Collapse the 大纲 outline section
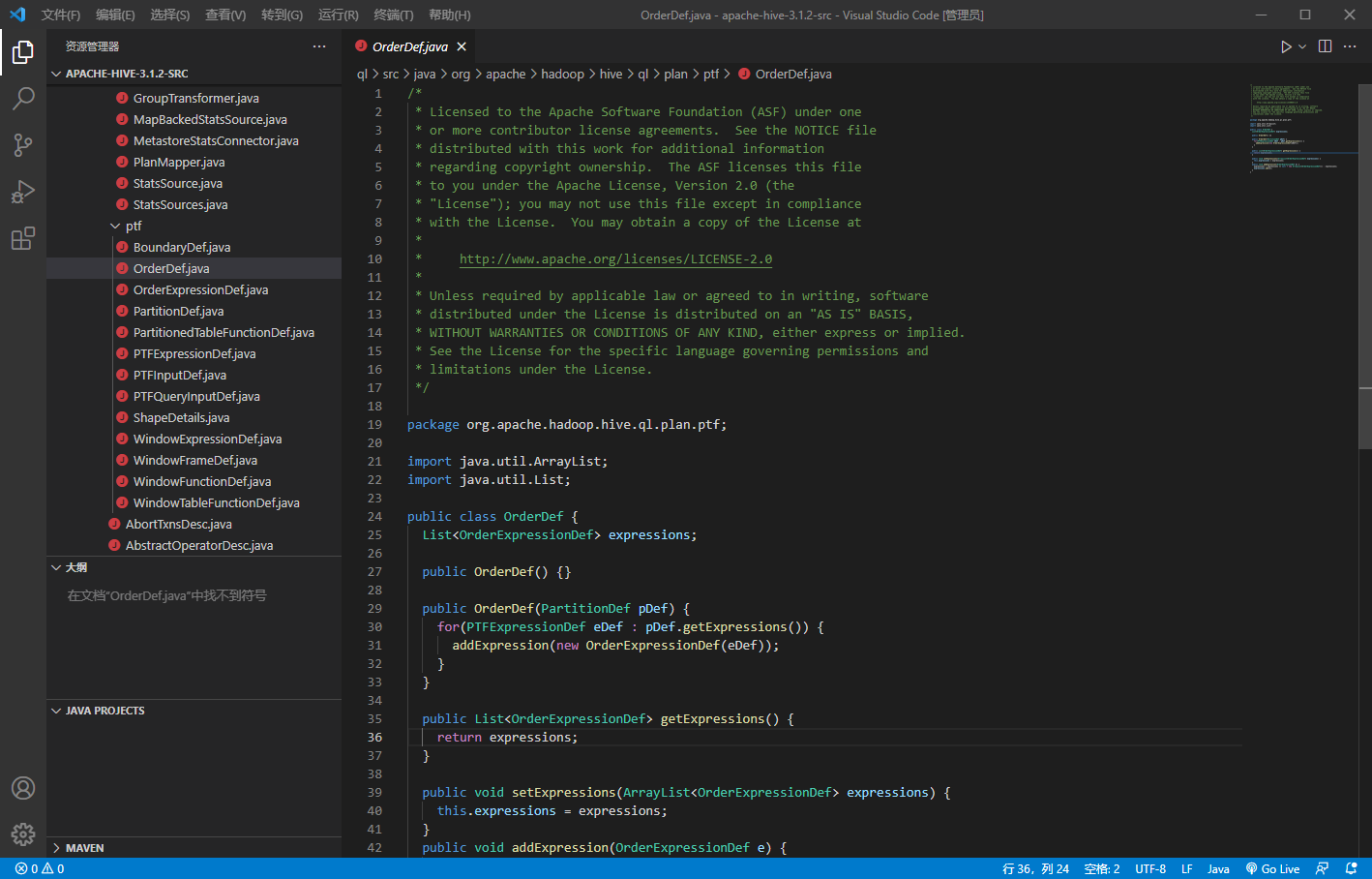This screenshot has height=879, width=1372. [194, 567]
